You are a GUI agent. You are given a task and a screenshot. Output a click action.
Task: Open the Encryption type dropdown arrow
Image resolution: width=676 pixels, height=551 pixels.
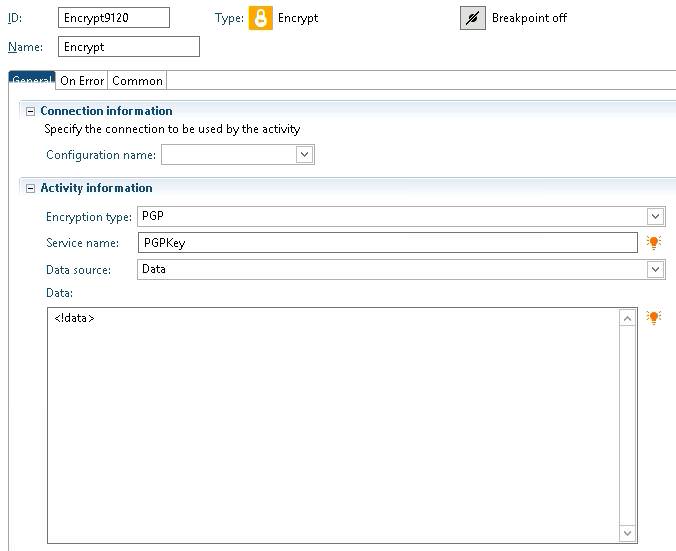pyautogui.click(x=655, y=216)
